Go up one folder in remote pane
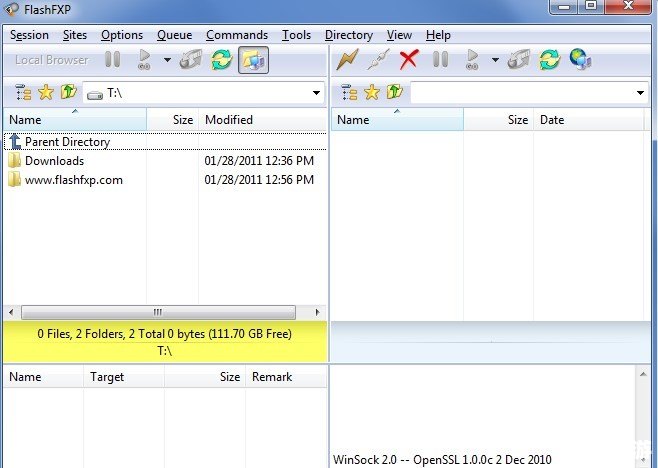The image size is (658, 468). (x=394, y=92)
